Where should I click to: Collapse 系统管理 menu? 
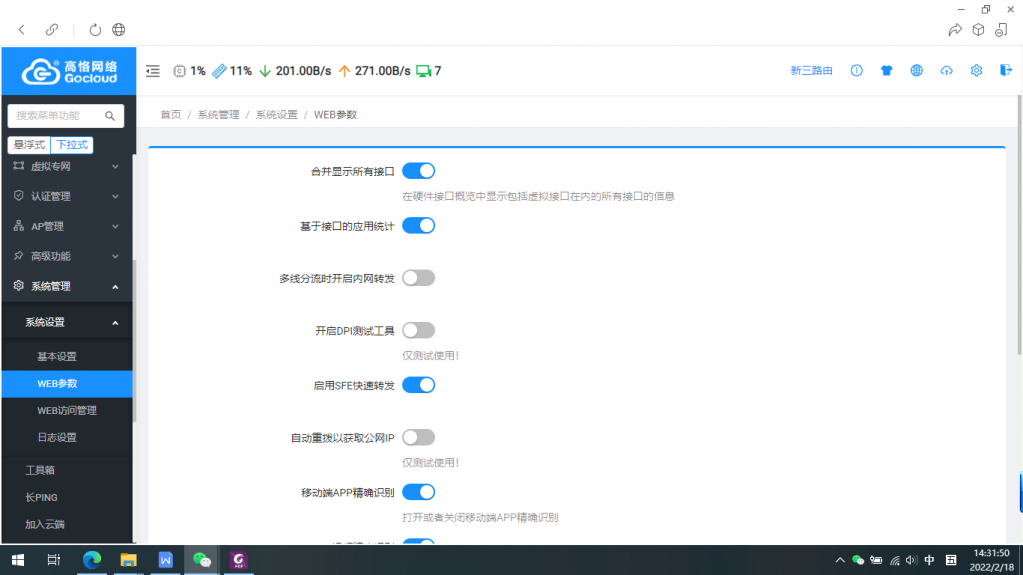[67, 286]
